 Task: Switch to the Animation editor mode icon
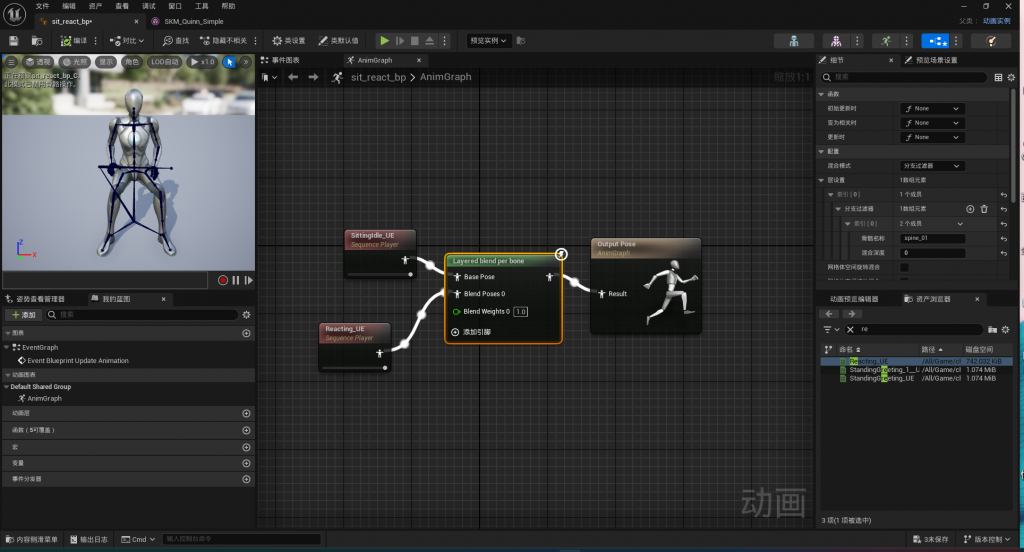pos(886,41)
